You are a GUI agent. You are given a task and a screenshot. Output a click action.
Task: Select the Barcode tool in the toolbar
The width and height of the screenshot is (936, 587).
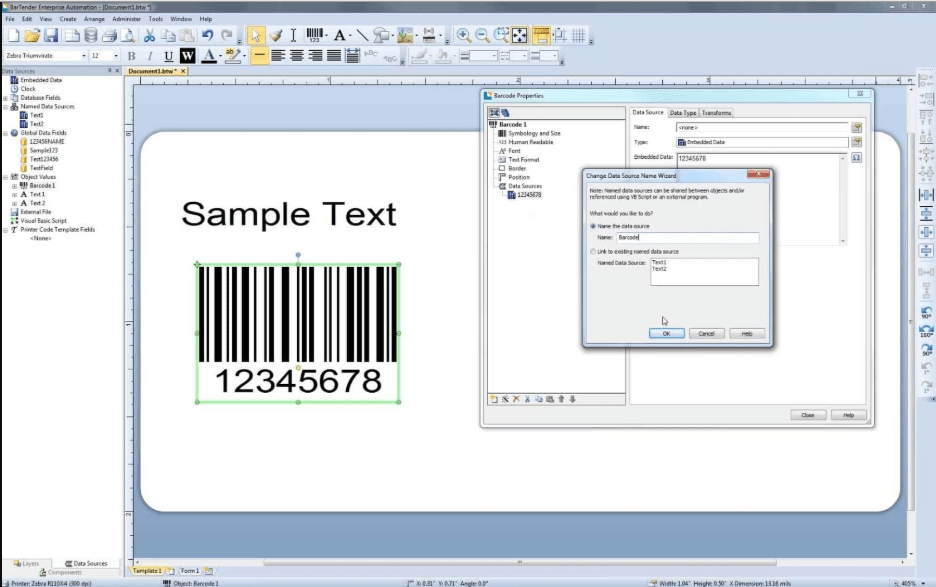pyautogui.click(x=315, y=35)
